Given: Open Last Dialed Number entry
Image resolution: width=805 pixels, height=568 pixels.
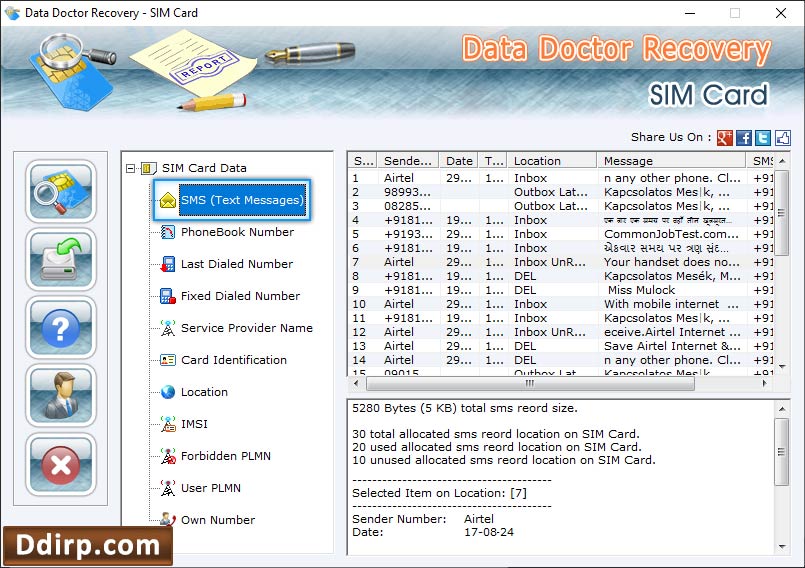Looking at the screenshot, I should tap(237, 264).
